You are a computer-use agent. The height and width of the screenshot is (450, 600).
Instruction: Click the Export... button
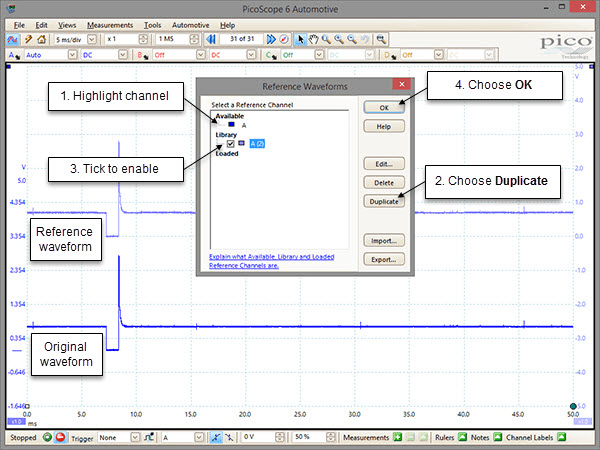[384, 259]
